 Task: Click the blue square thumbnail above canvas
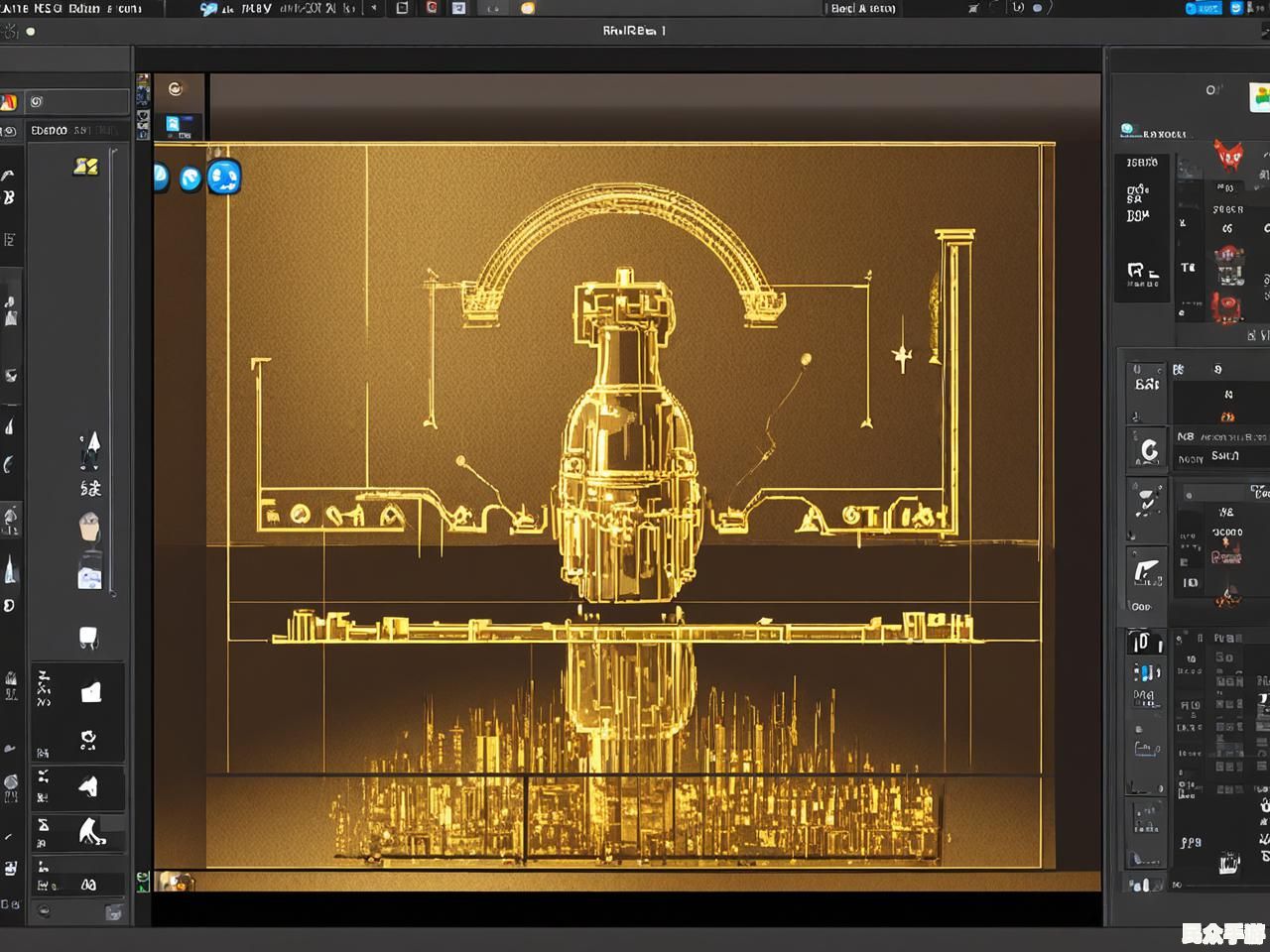click(x=174, y=124)
